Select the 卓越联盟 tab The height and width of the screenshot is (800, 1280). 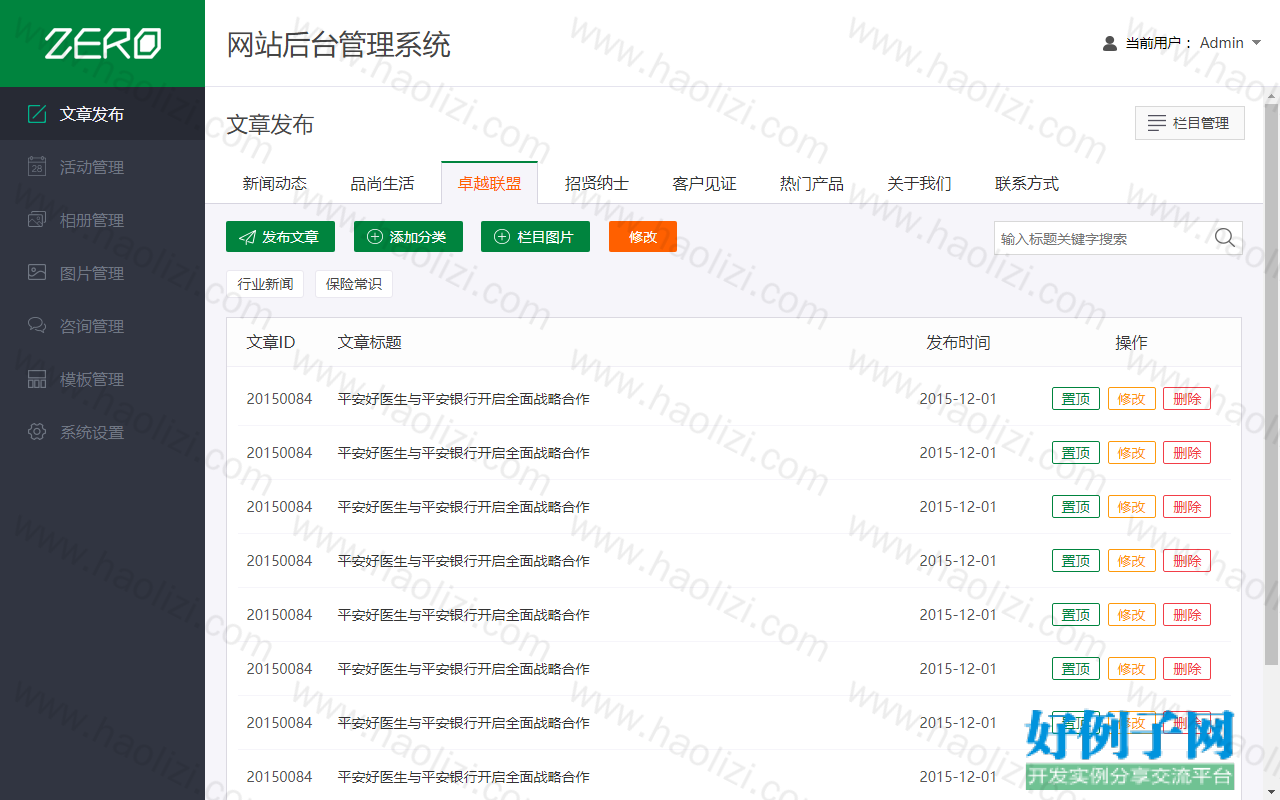pyautogui.click(x=489, y=183)
